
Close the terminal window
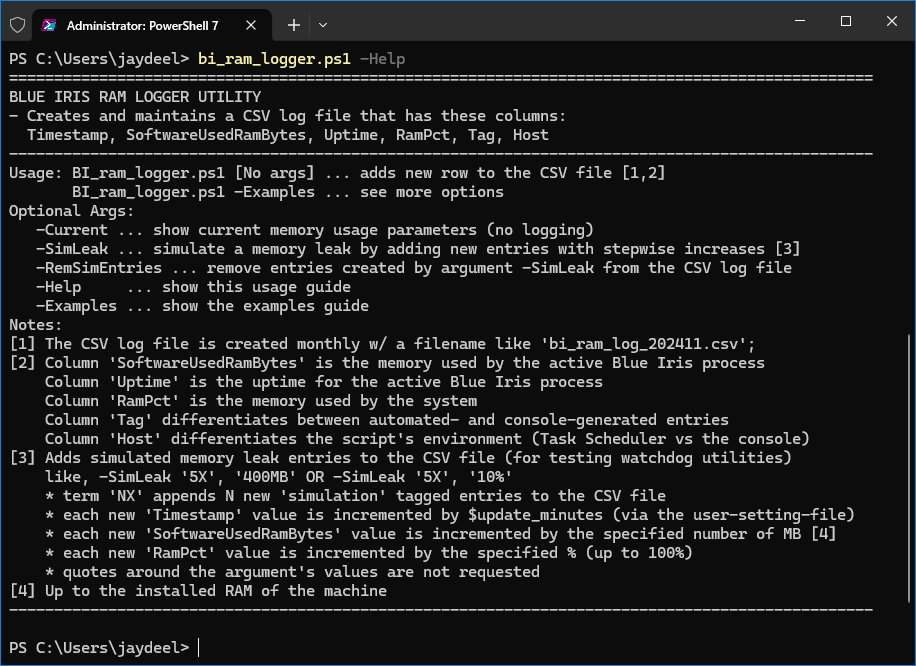point(891,21)
